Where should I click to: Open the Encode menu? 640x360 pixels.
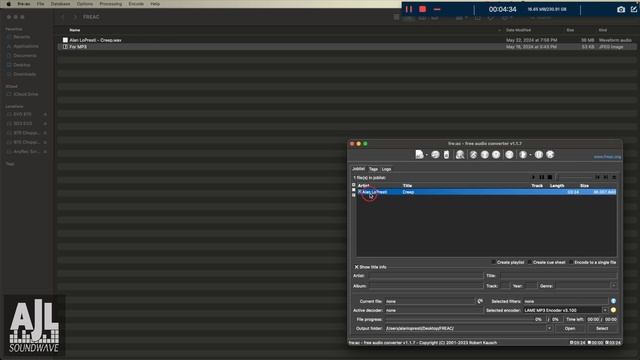136,4
